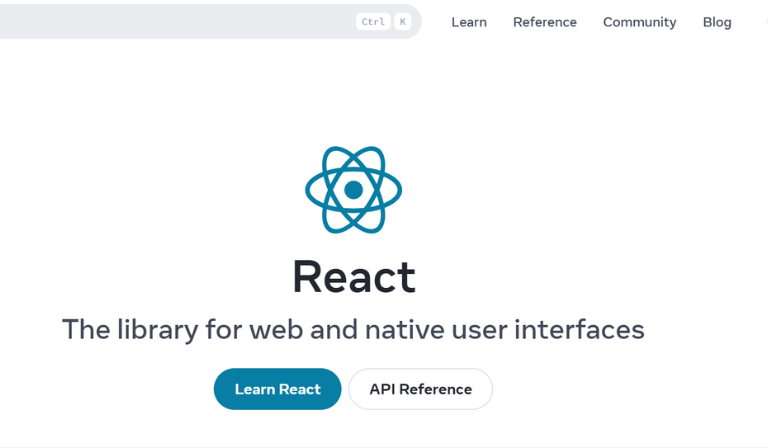Viewport: 768px width, 448px height.
Task: Open the Learn nav link
Action: coord(469,22)
